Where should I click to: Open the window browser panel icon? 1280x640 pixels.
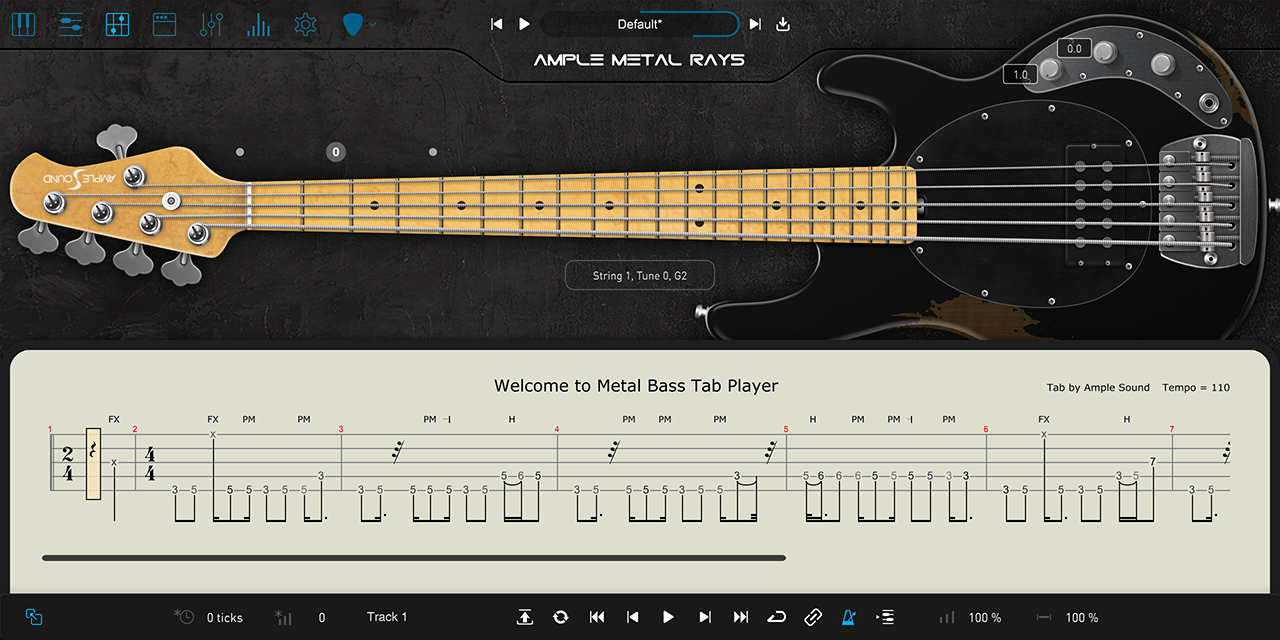[x=164, y=24]
